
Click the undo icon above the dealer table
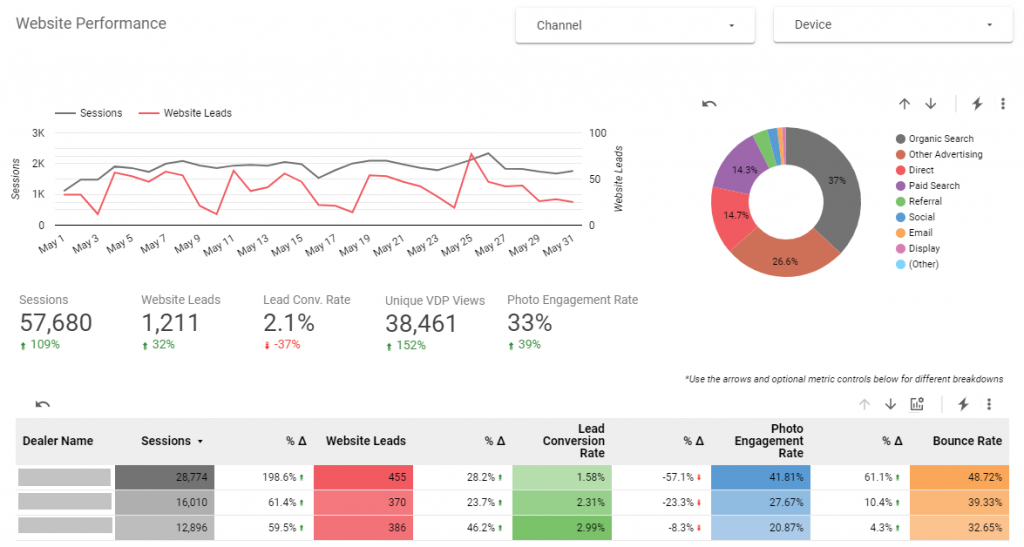click(x=43, y=404)
